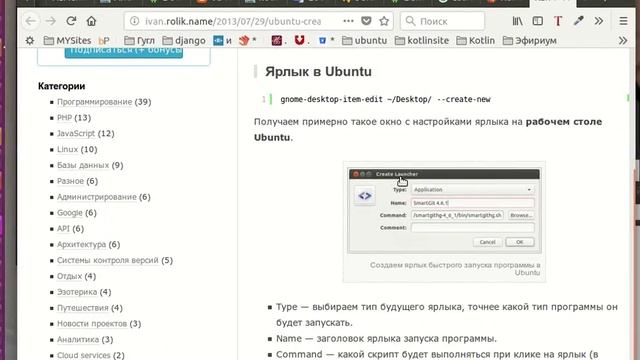Open category Google

click(x=70, y=213)
